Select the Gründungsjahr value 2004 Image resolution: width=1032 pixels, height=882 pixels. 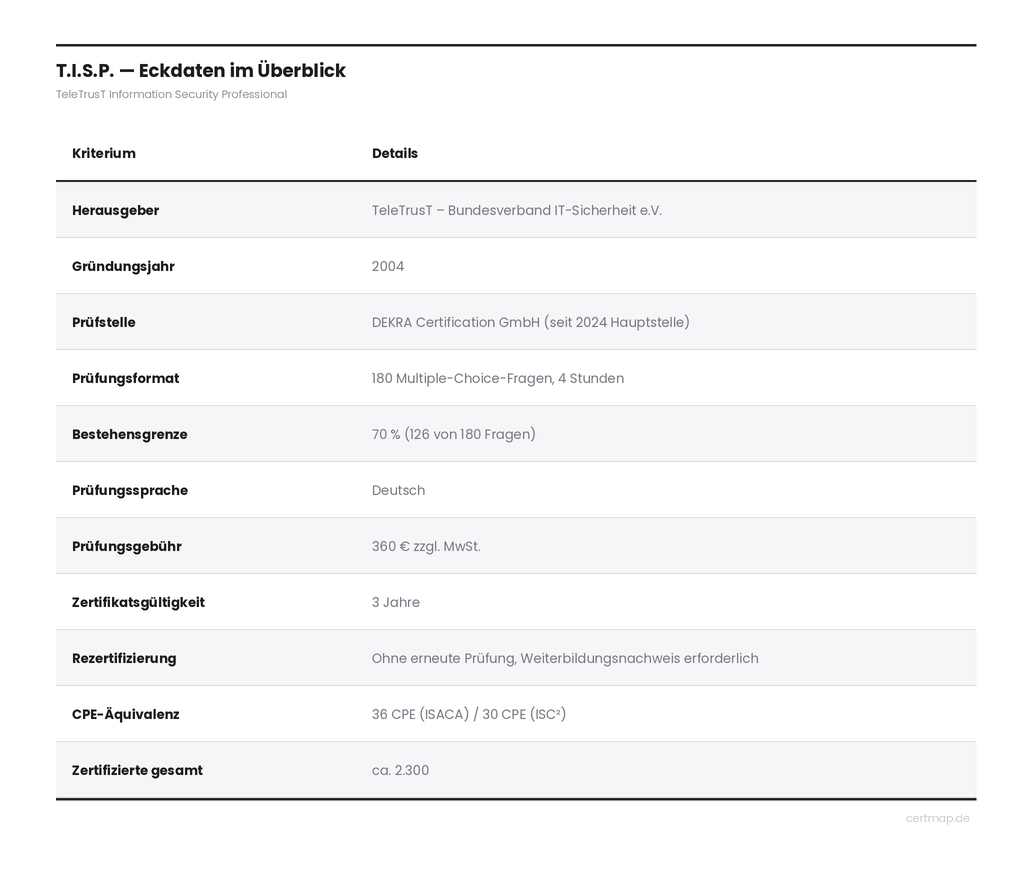coord(388,267)
